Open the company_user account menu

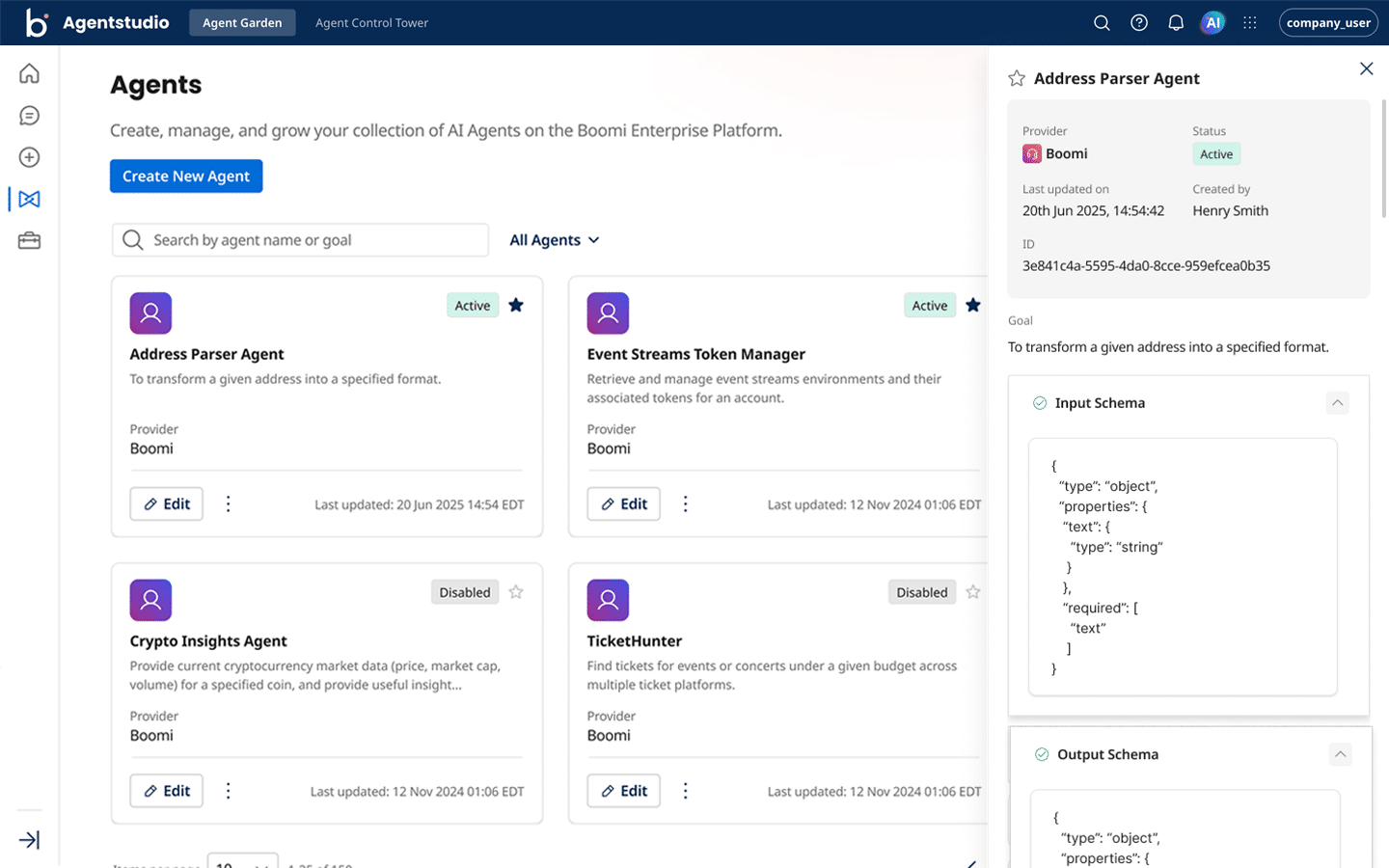pos(1328,23)
